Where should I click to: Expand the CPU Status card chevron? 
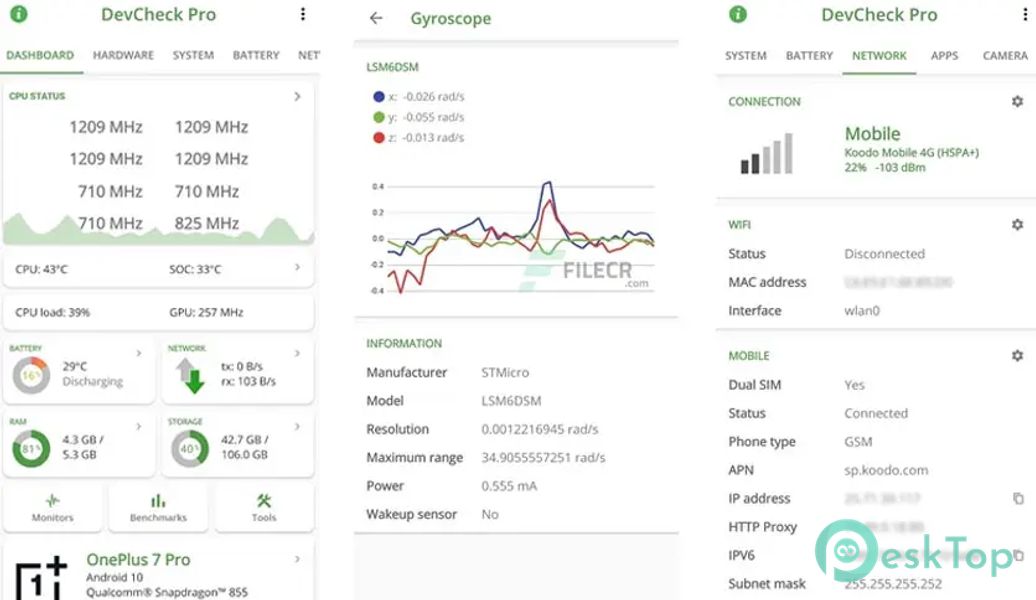pos(297,97)
